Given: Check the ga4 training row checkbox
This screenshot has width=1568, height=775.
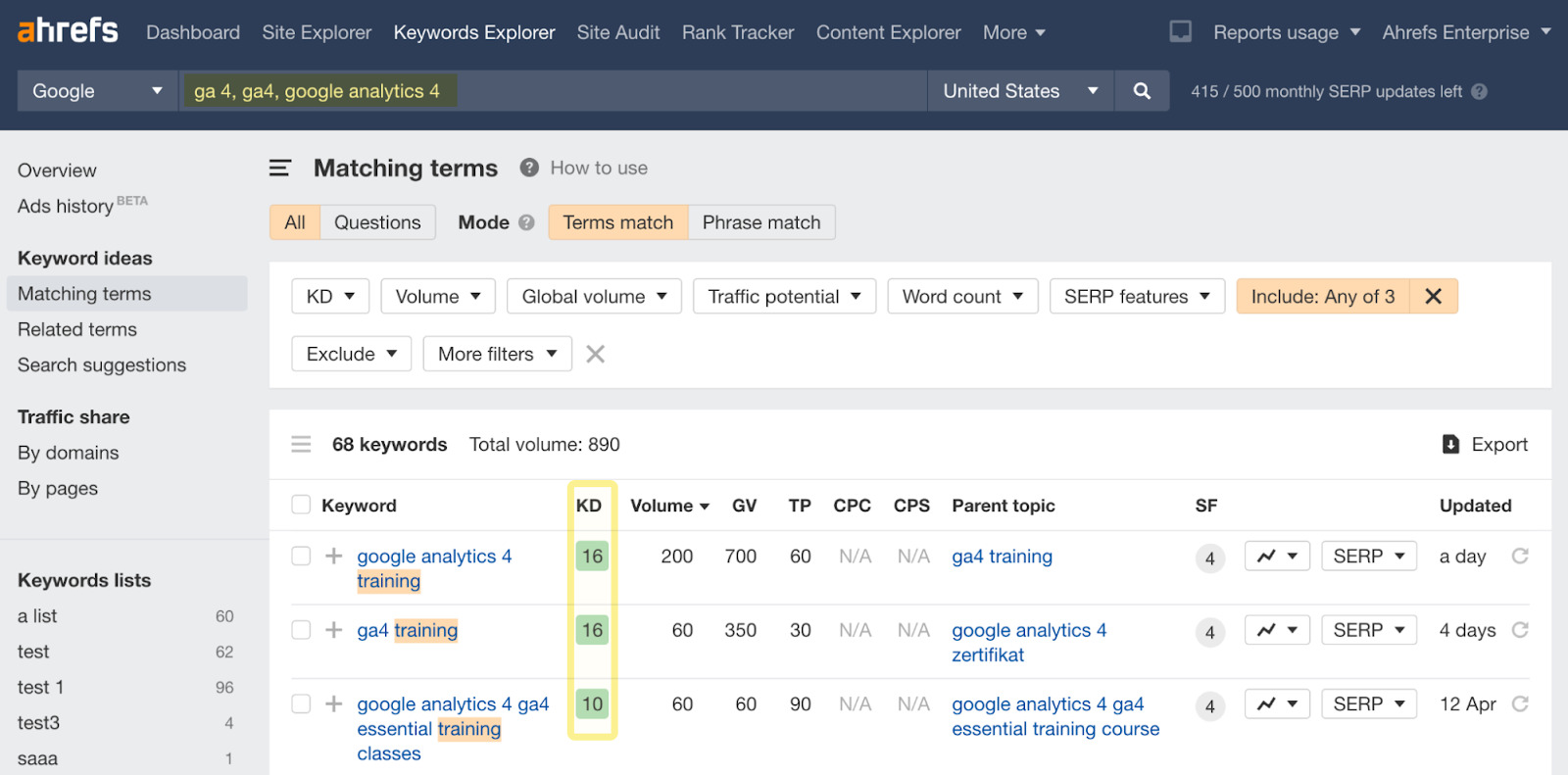Looking at the screenshot, I should (x=301, y=630).
